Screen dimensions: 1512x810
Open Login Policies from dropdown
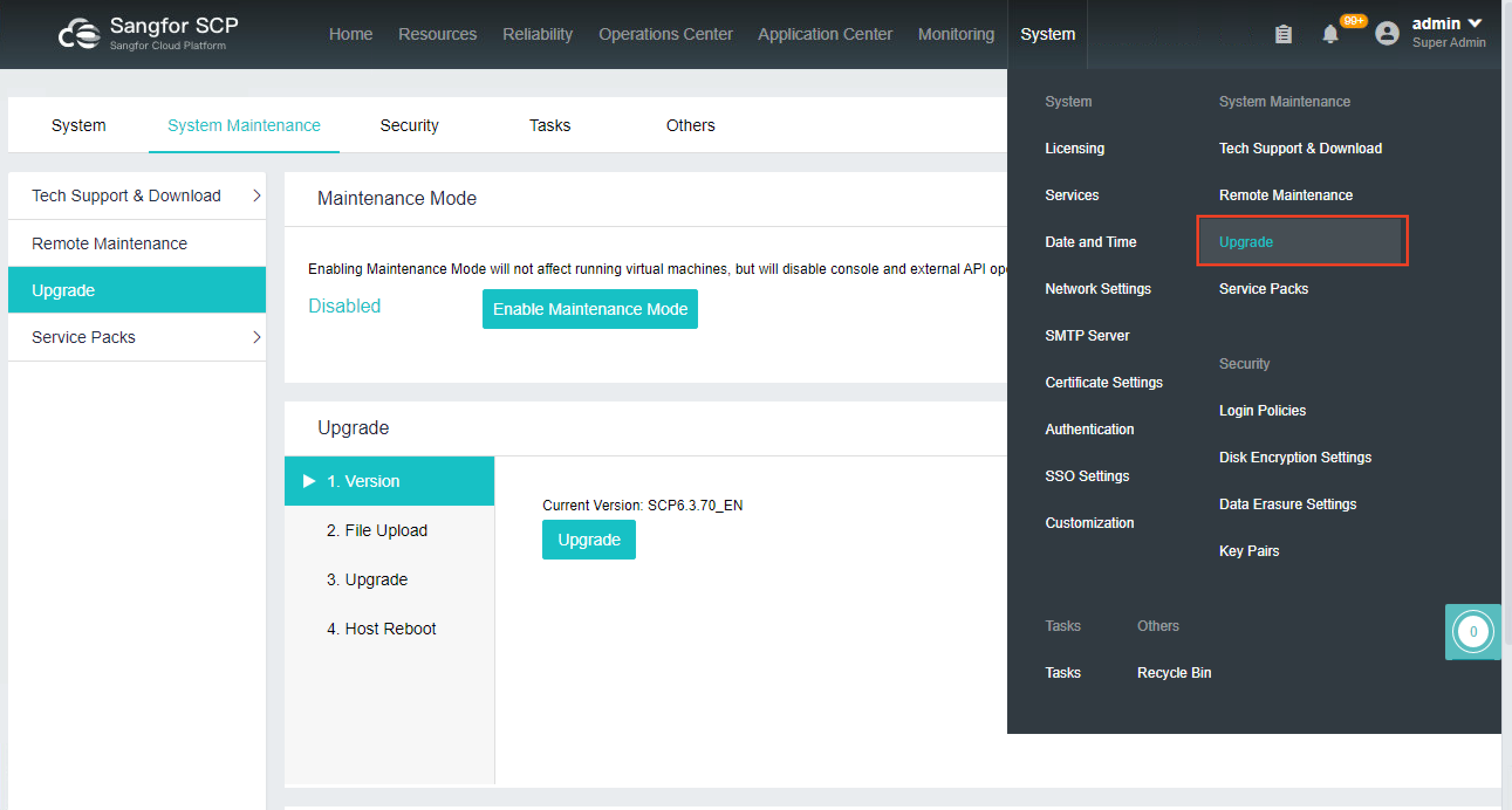[x=1263, y=411]
